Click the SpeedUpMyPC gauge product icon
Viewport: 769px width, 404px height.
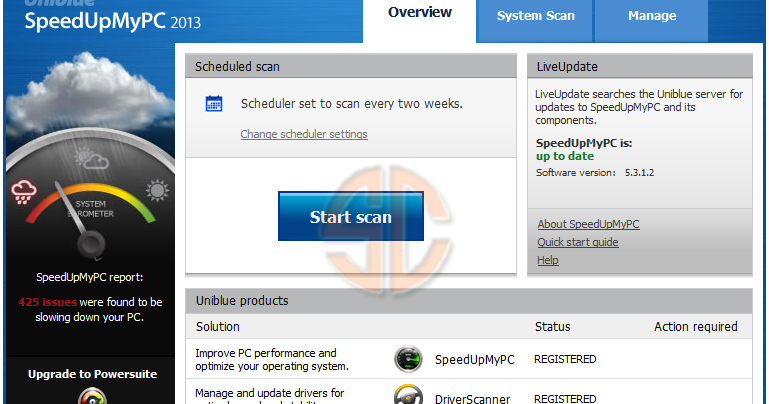tap(408, 359)
